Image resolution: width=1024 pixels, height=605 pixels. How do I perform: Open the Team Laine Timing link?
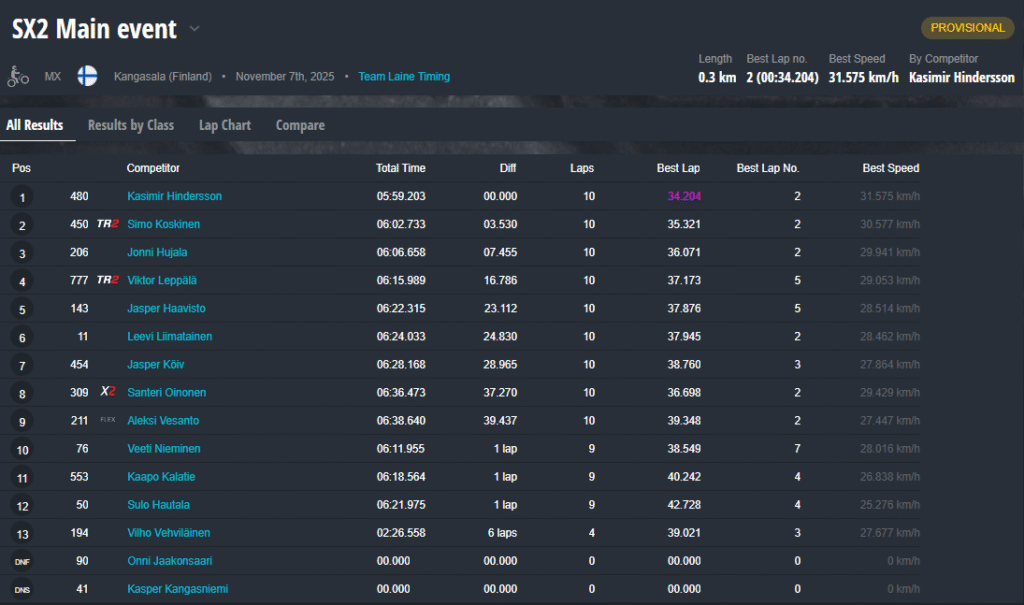point(404,76)
